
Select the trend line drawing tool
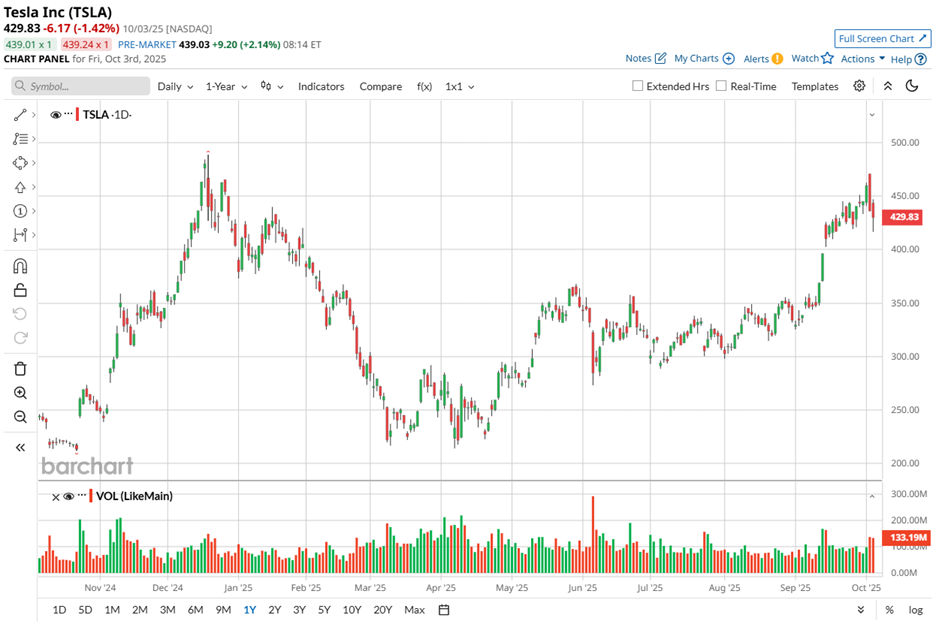[20, 115]
